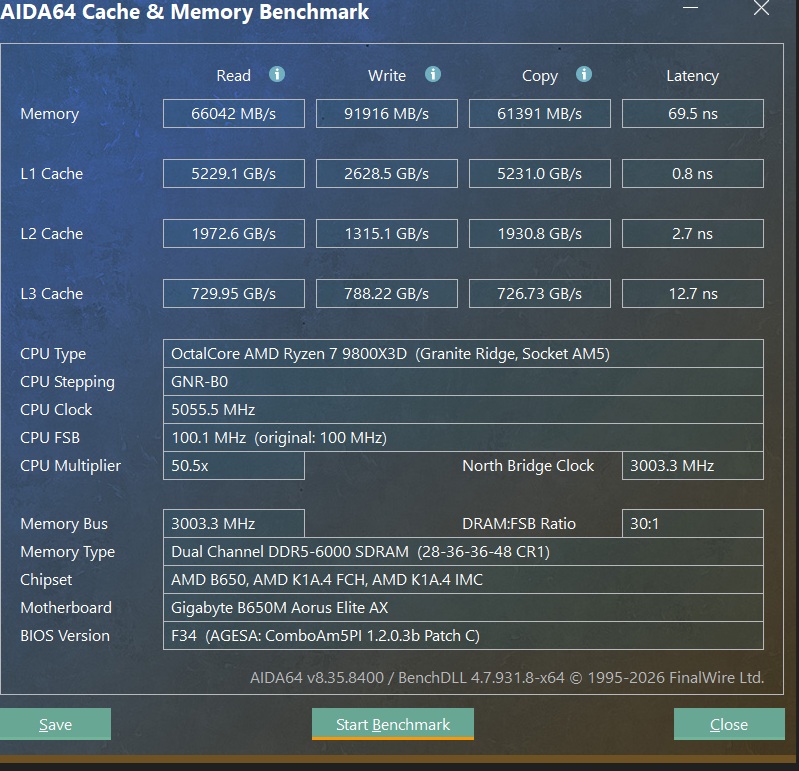Screen dimensions: 799x771
Task: Click the DRAM:FSB Ratio label
Action: (x=519, y=523)
